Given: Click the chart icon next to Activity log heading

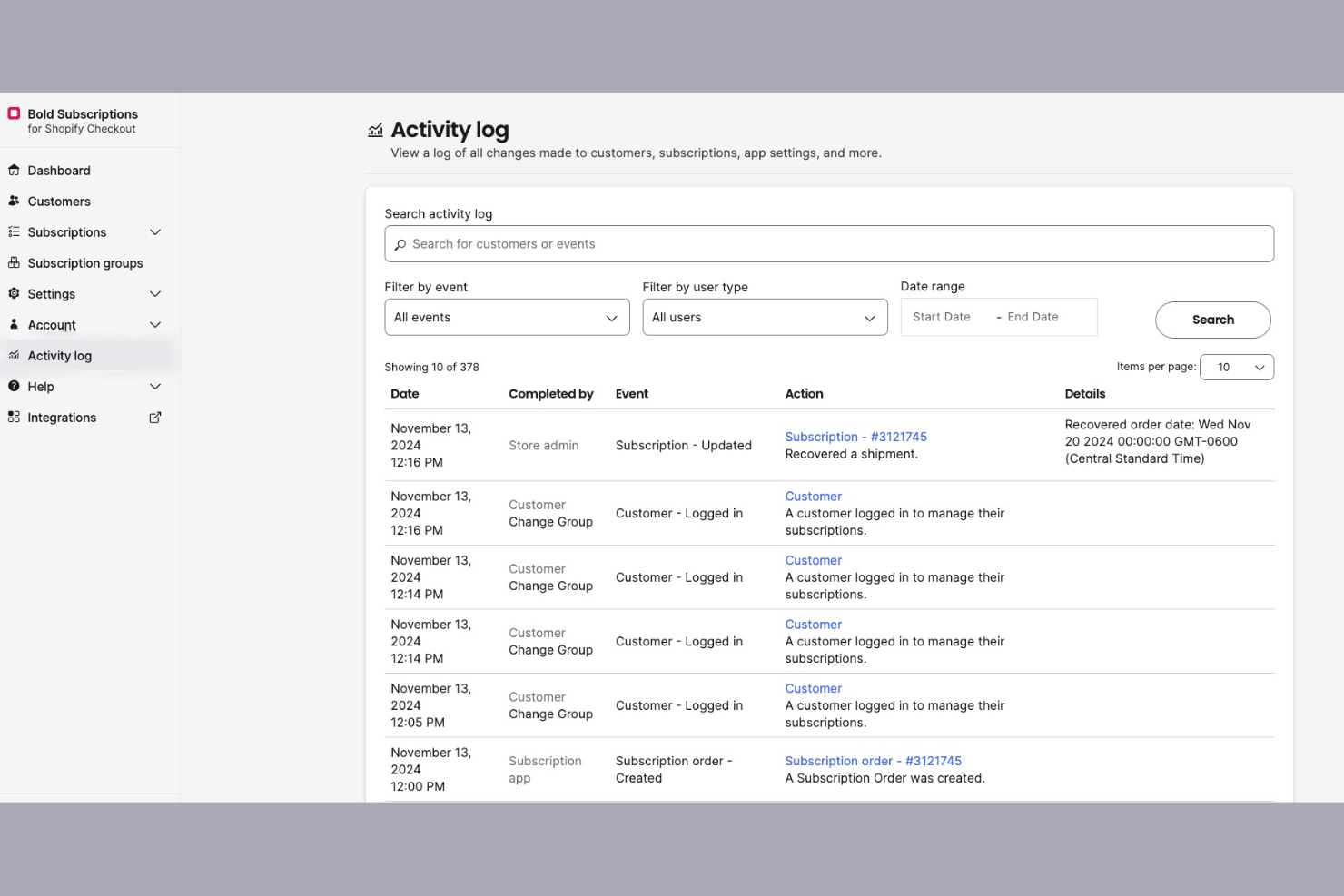Looking at the screenshot, I should click(x=376, y=130).
